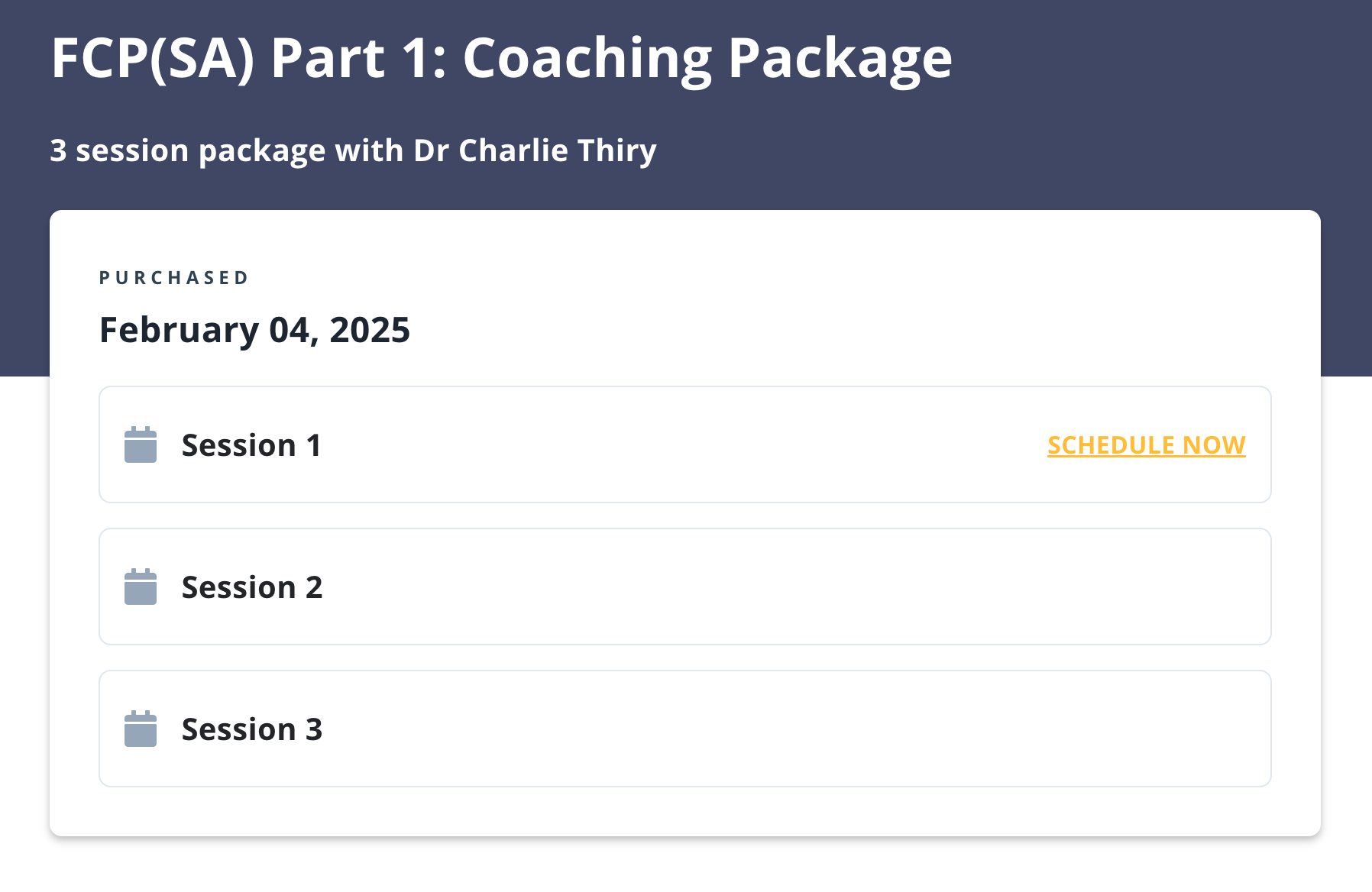1372x892 pixels.
Task: Click the "Dr" prefix in the subtitle
Action: (x=431, y=151)
